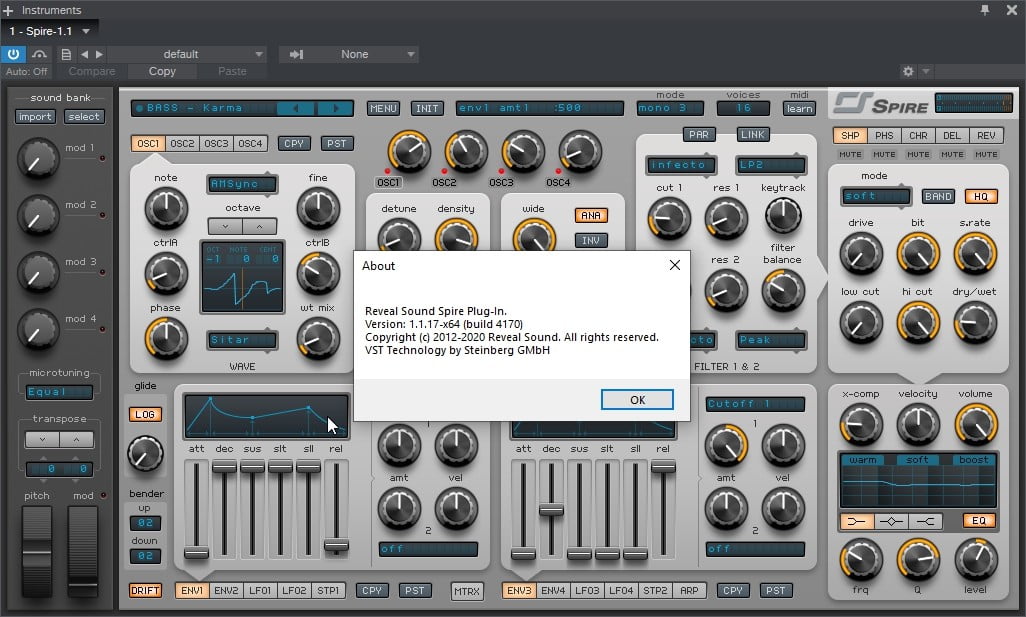Click the Spire logo
The image size is (1026, 617).
pyautogui.click(x=881, y=104)
